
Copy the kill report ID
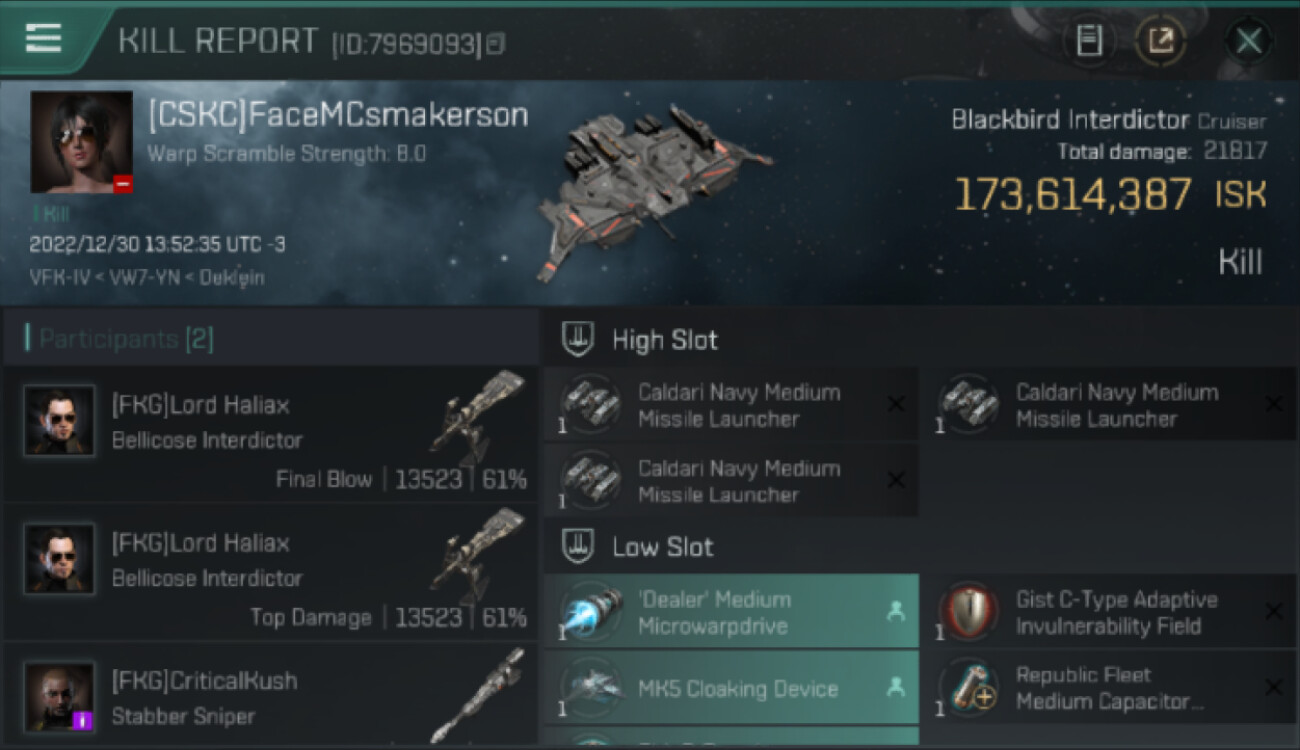[x=496, y=43]
